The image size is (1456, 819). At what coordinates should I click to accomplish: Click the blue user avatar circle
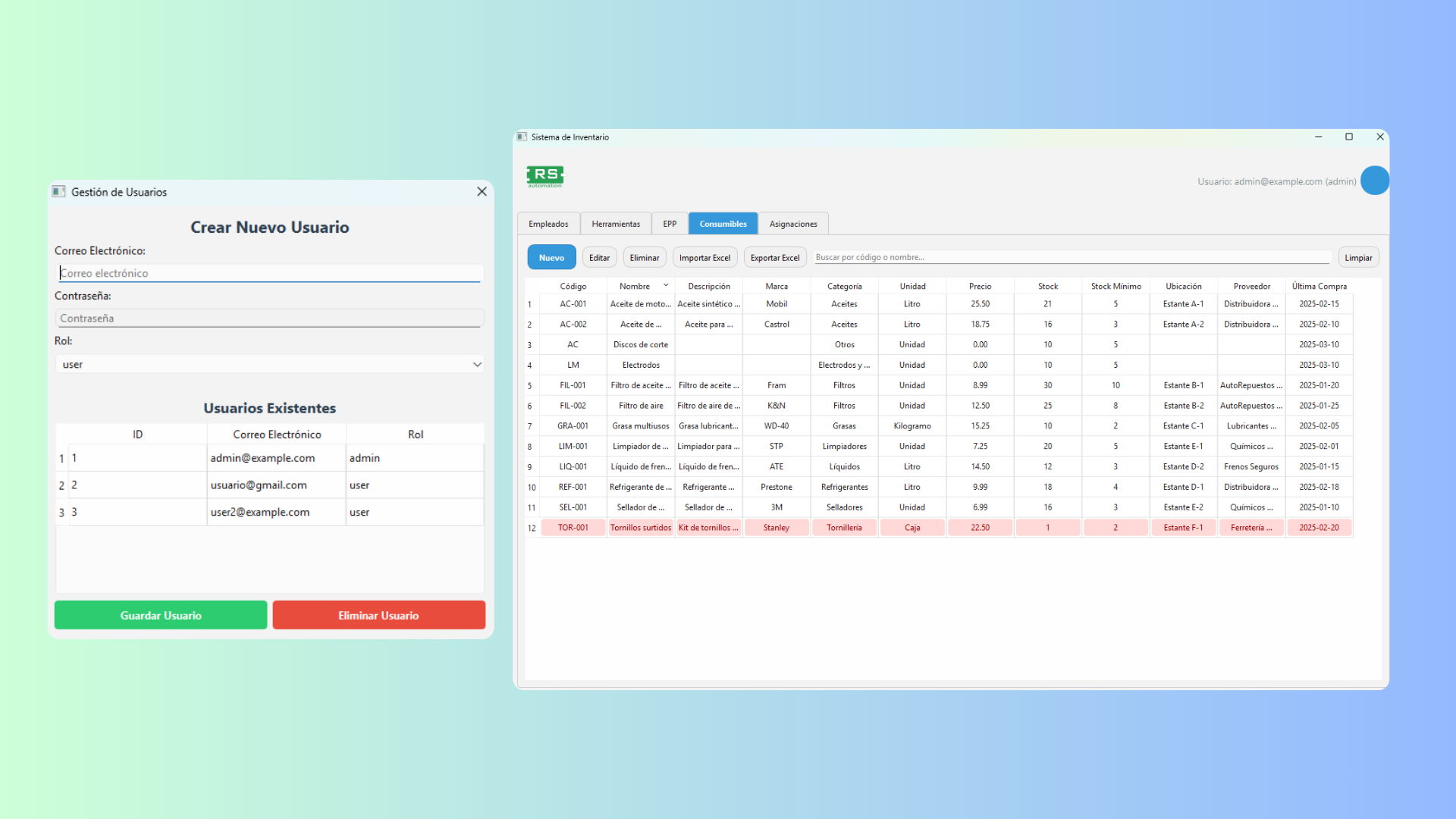(1374, 180)
